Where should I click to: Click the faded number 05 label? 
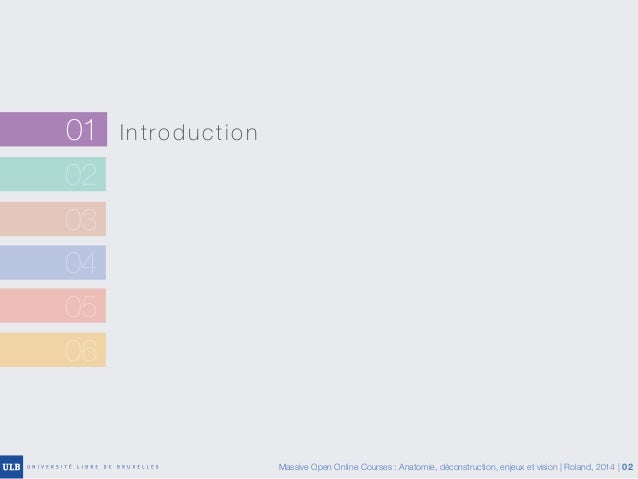click(x=81, y=306)
